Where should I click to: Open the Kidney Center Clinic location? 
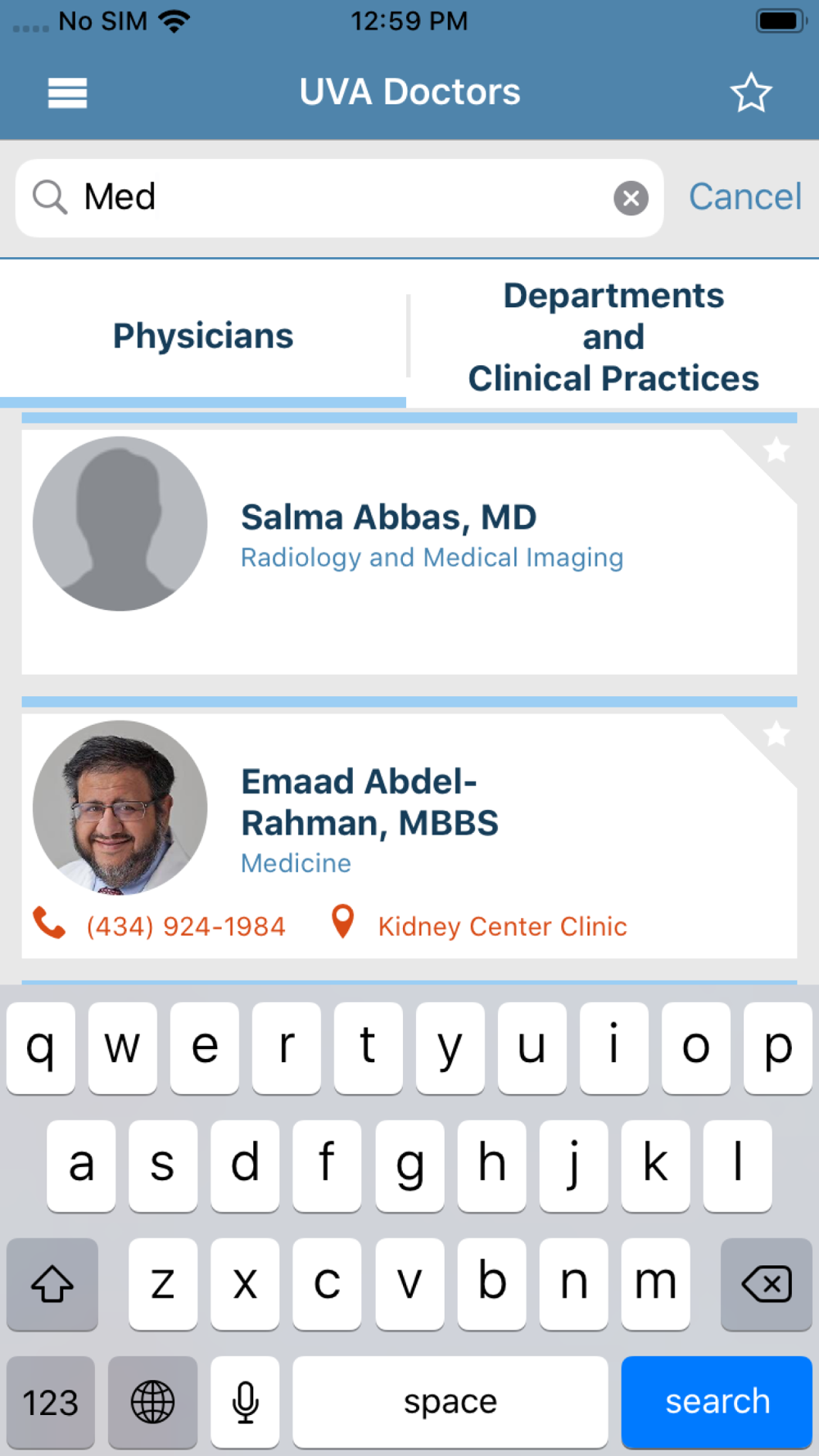click(x=502, y=926)
